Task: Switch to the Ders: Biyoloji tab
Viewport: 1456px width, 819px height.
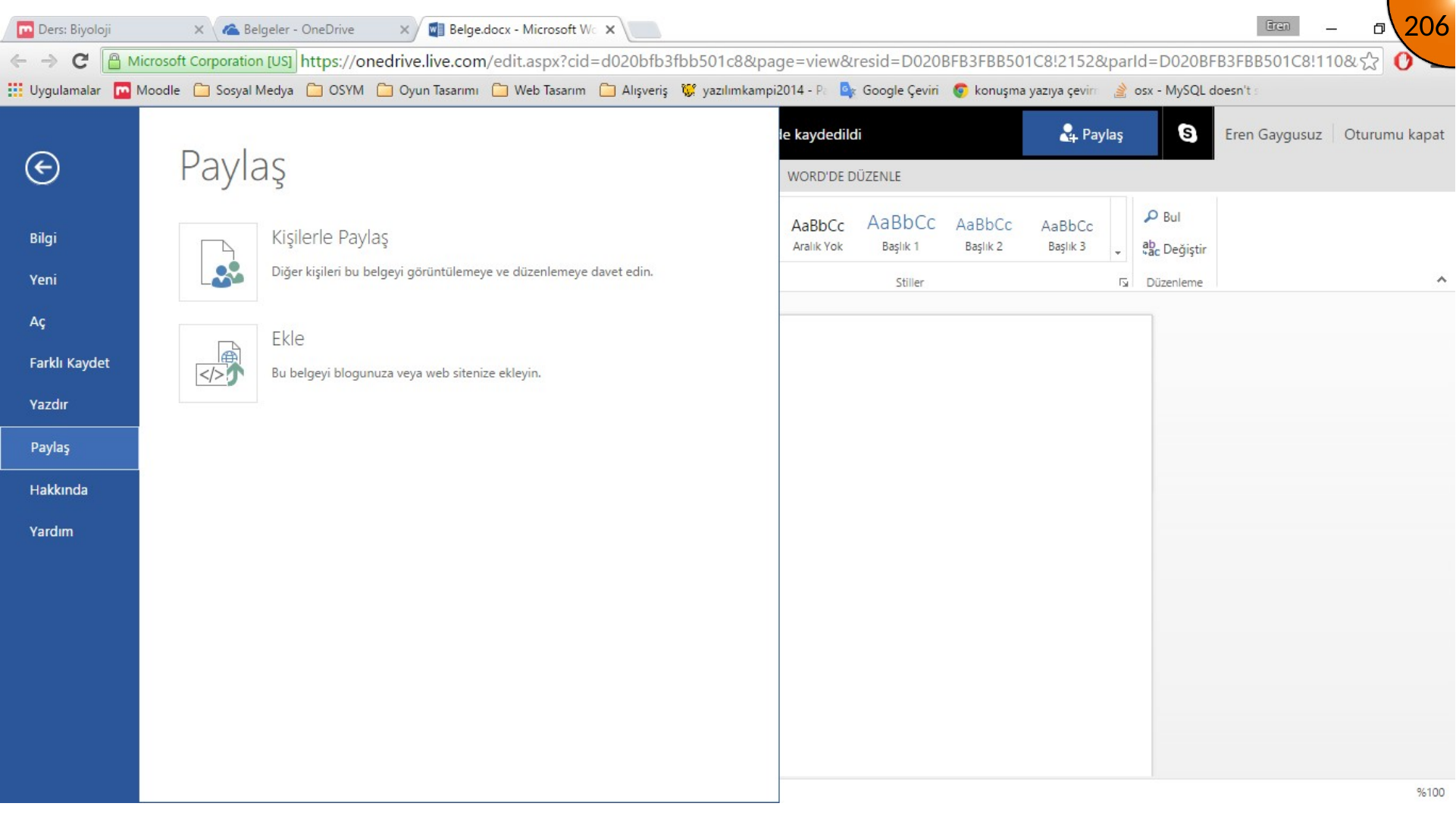Action: point(106,30)
